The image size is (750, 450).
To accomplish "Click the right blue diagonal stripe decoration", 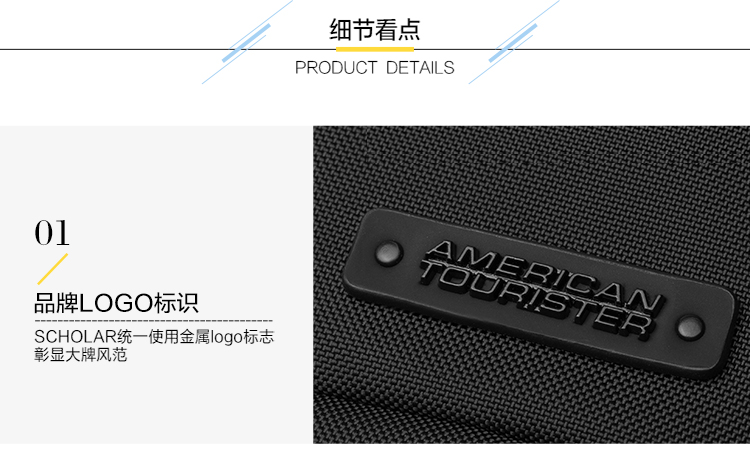I will 514,42.
